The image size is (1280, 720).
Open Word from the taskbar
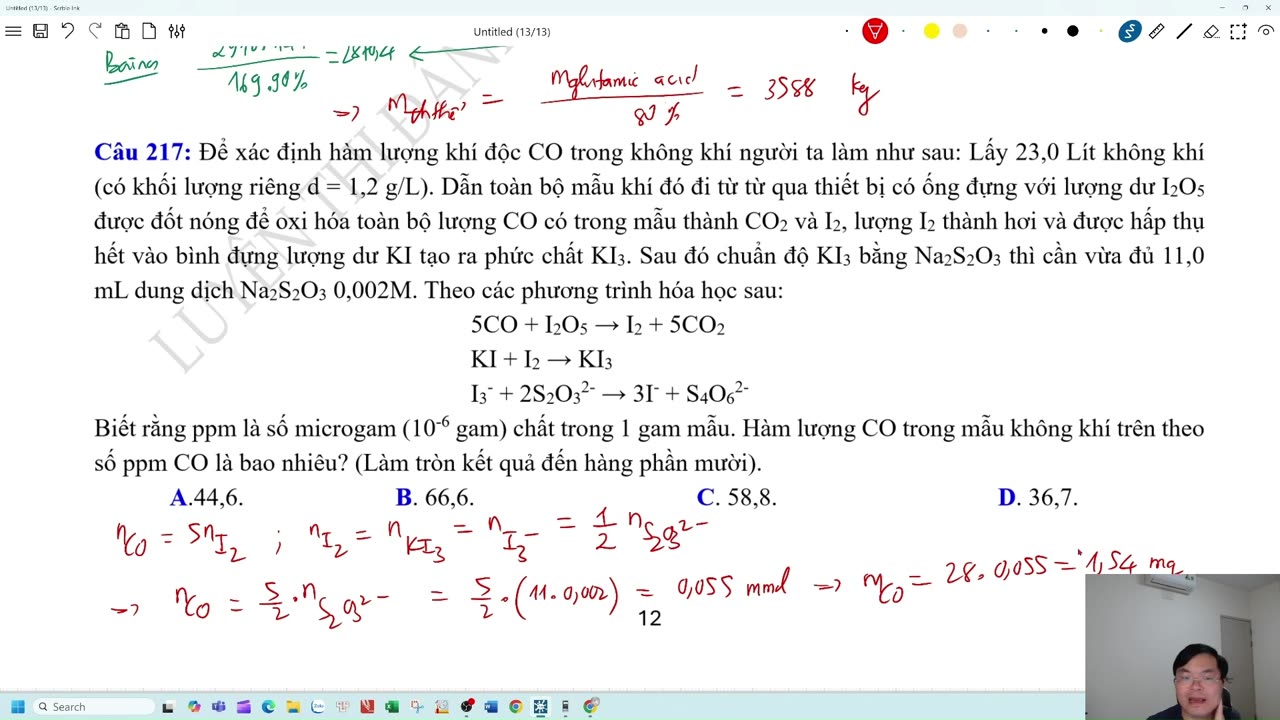pos(491,707)
